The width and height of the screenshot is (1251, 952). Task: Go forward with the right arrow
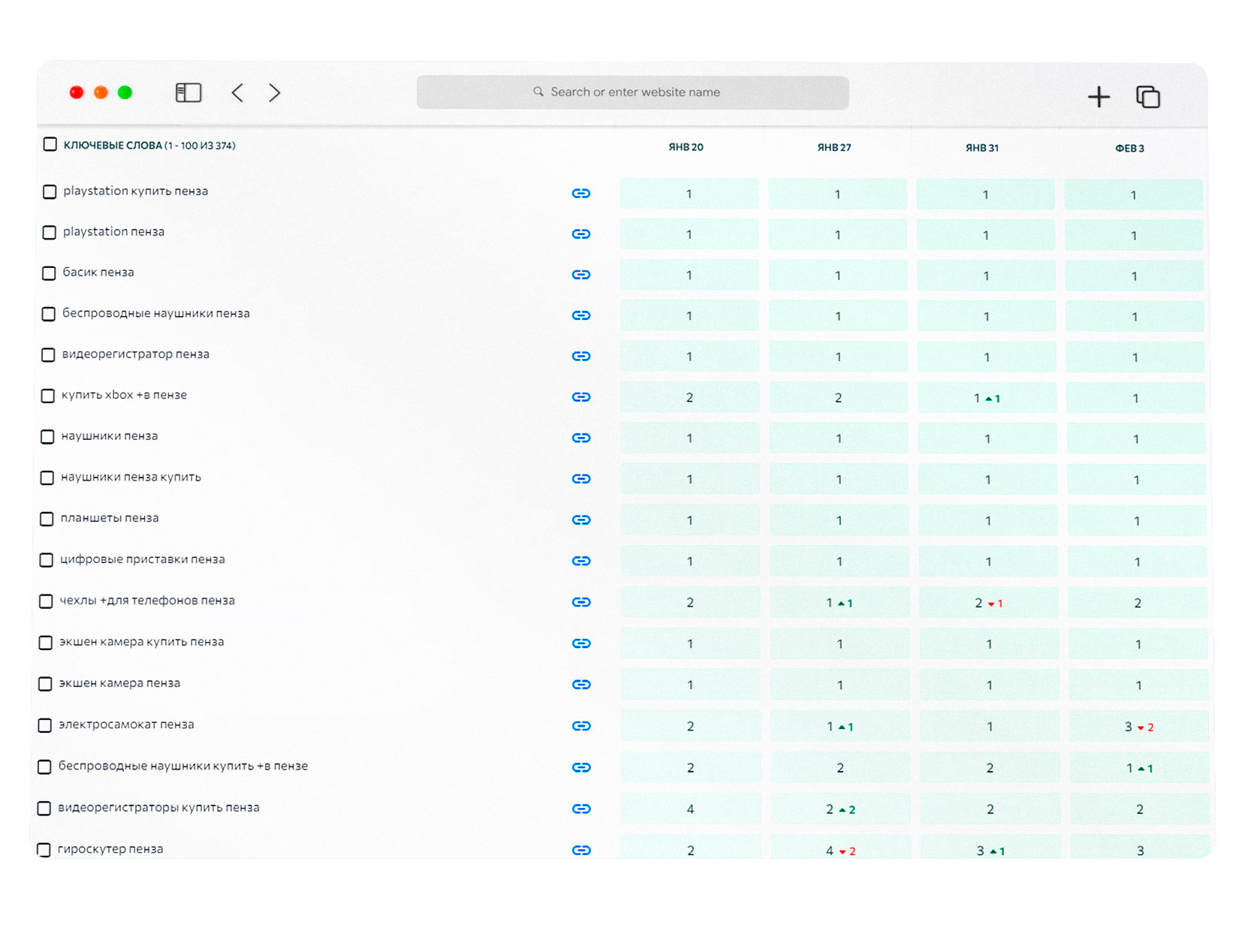coord(275,92)
